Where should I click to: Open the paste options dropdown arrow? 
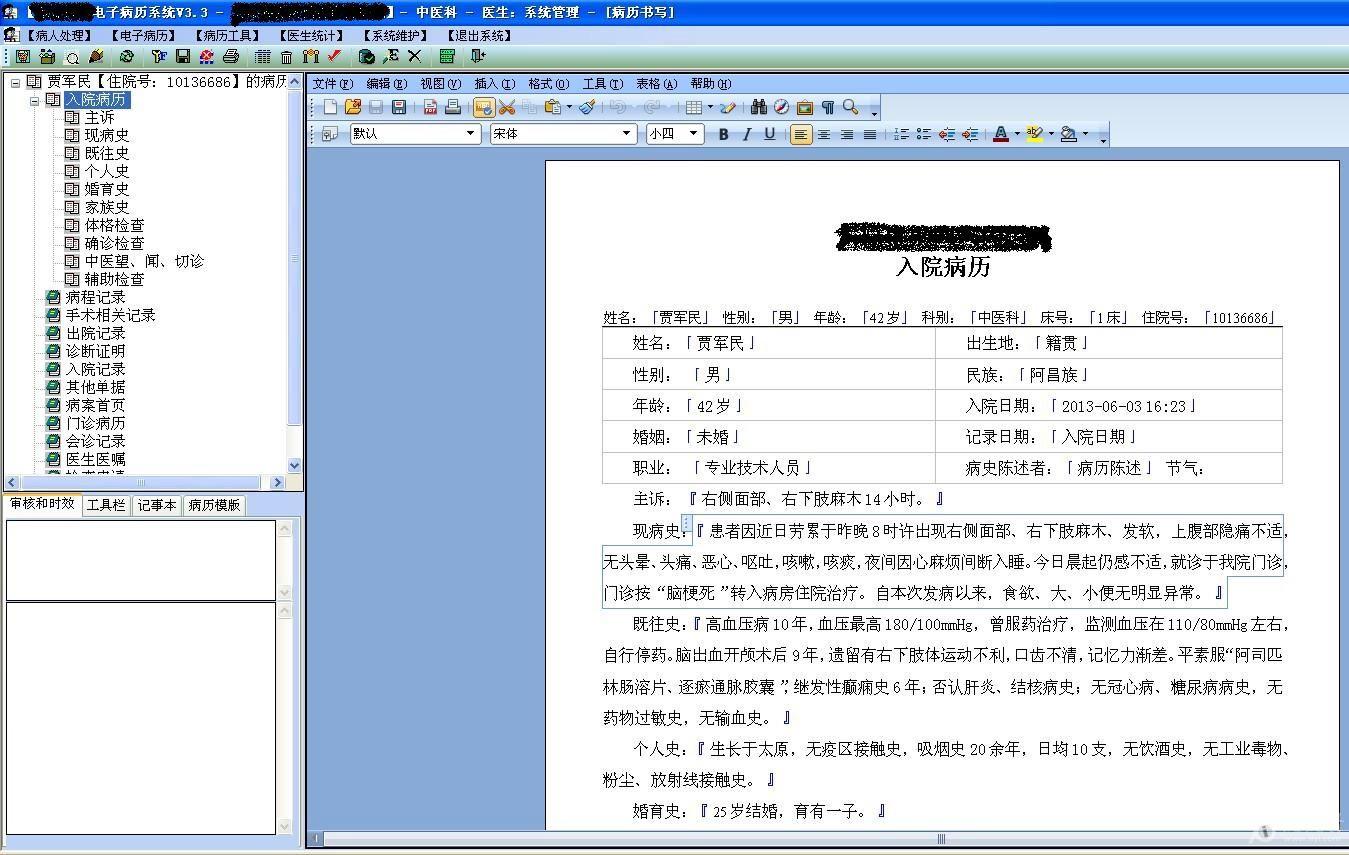coord(569,107)
